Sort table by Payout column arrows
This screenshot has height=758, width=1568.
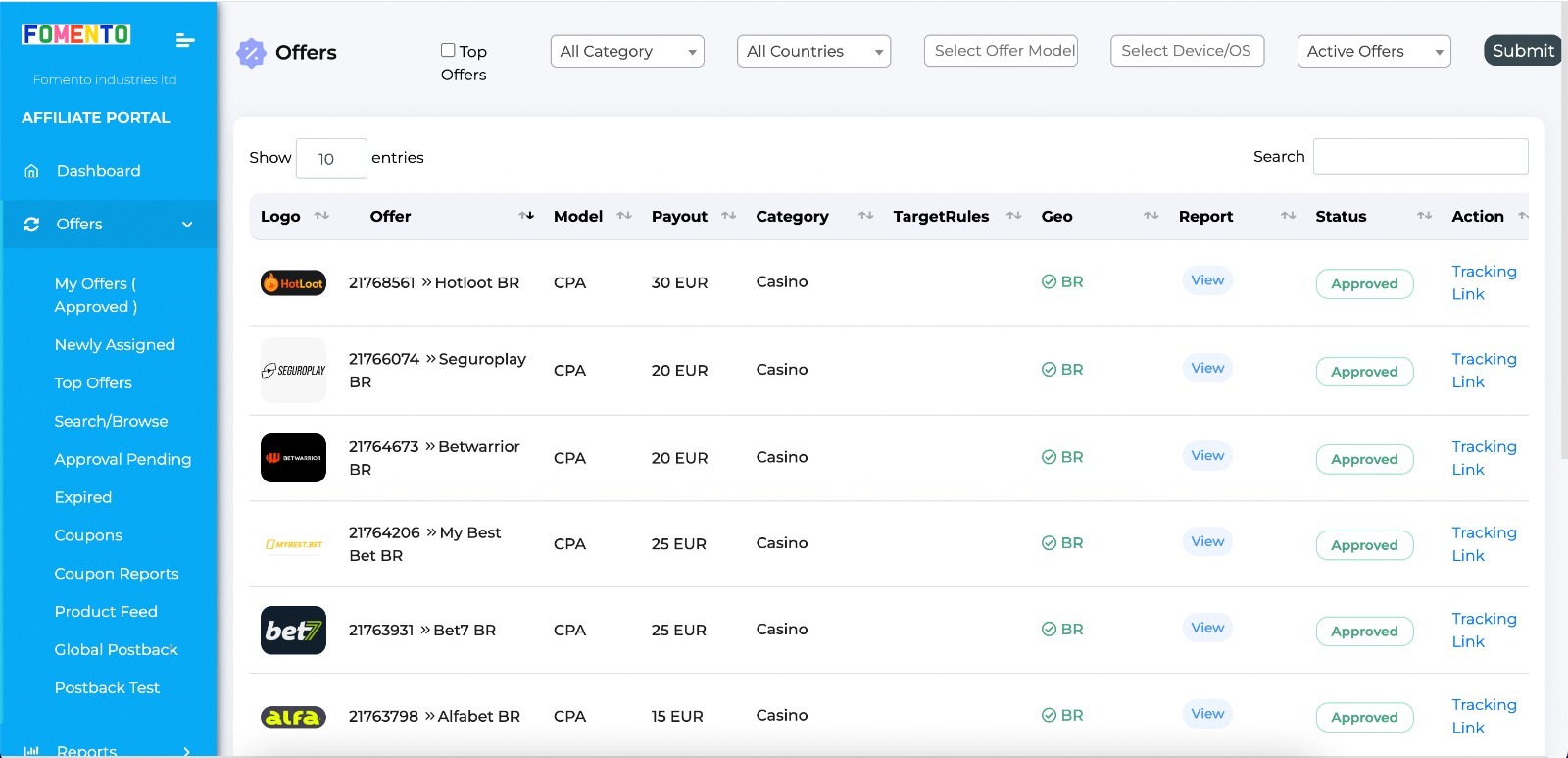coord(728,216)
